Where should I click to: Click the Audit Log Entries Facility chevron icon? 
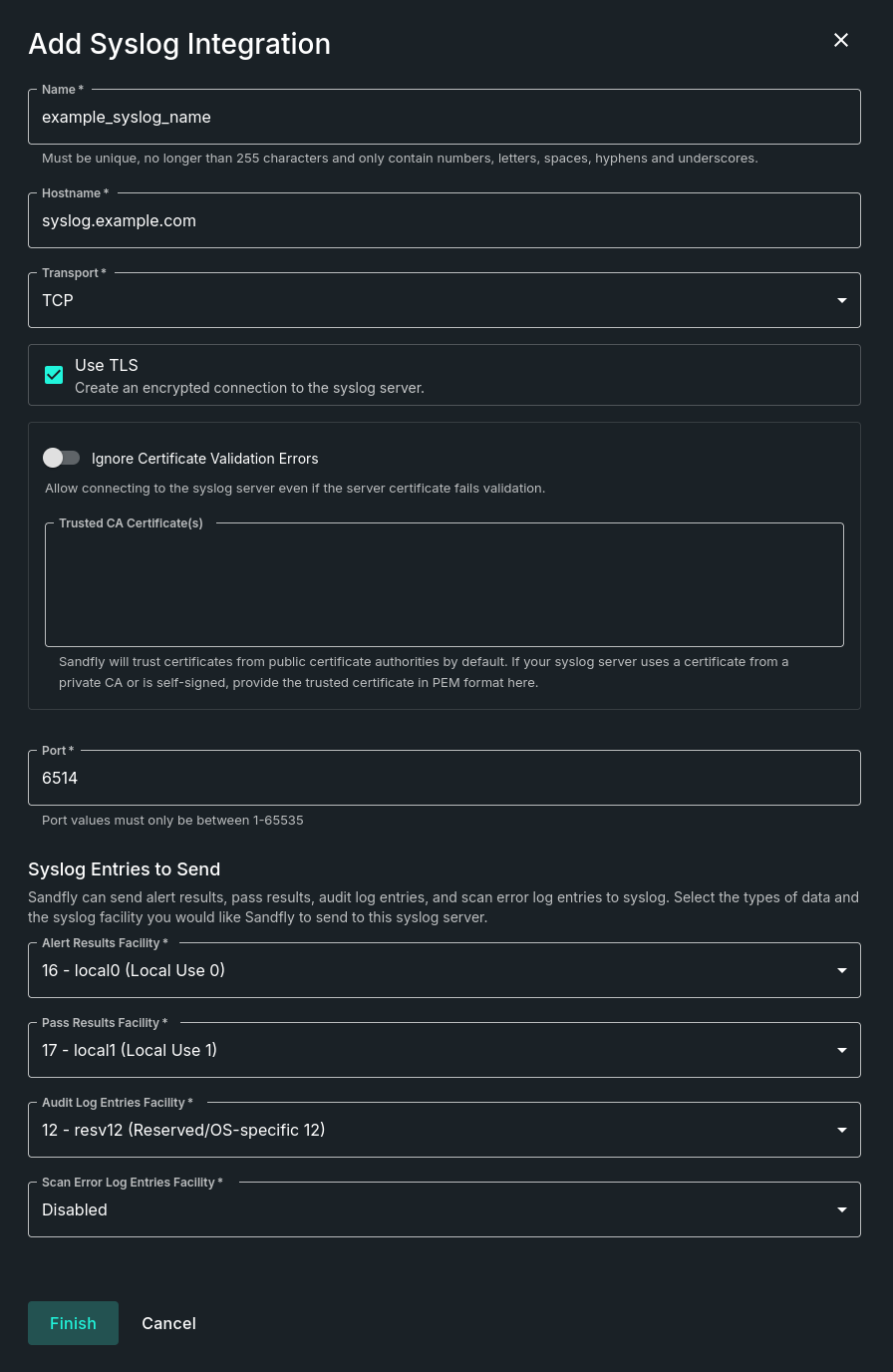pos(841,1130)
